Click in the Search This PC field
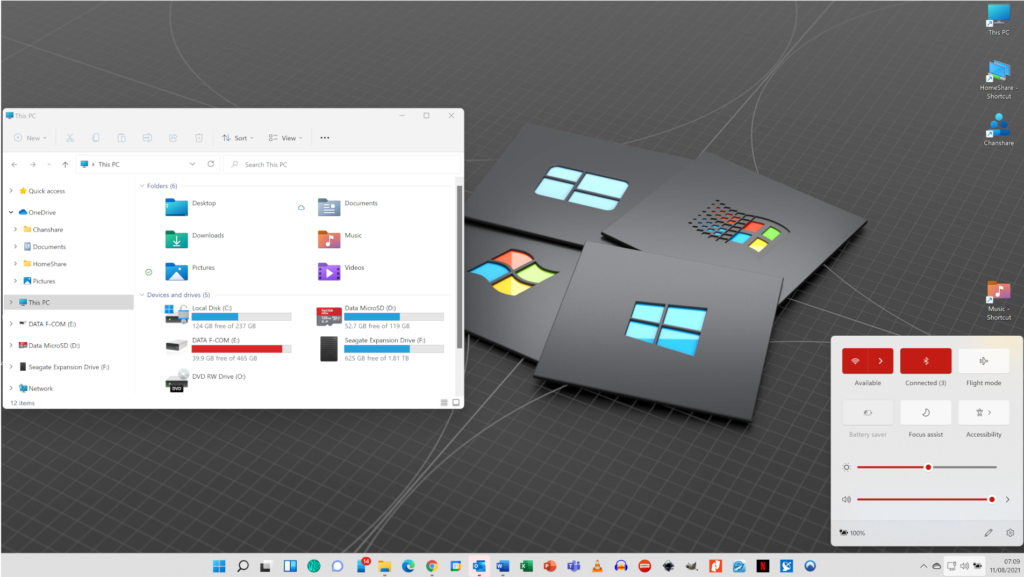This screenshot has height=577, width=1024. pyautogui.click(x=342, y=164)
